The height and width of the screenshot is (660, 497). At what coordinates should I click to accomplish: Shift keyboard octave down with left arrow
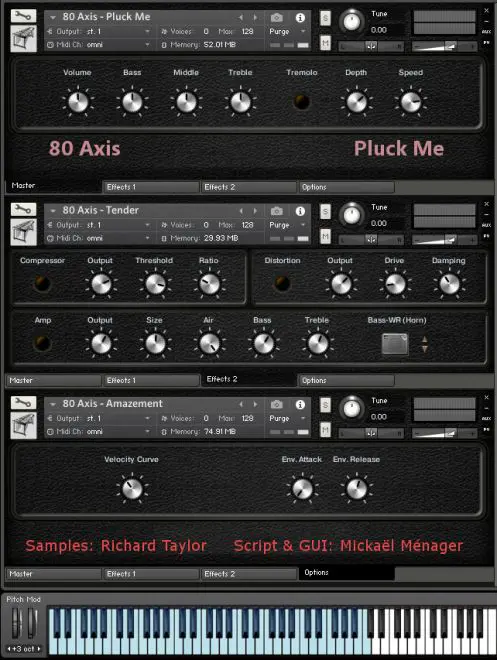(x=8, y=649)
